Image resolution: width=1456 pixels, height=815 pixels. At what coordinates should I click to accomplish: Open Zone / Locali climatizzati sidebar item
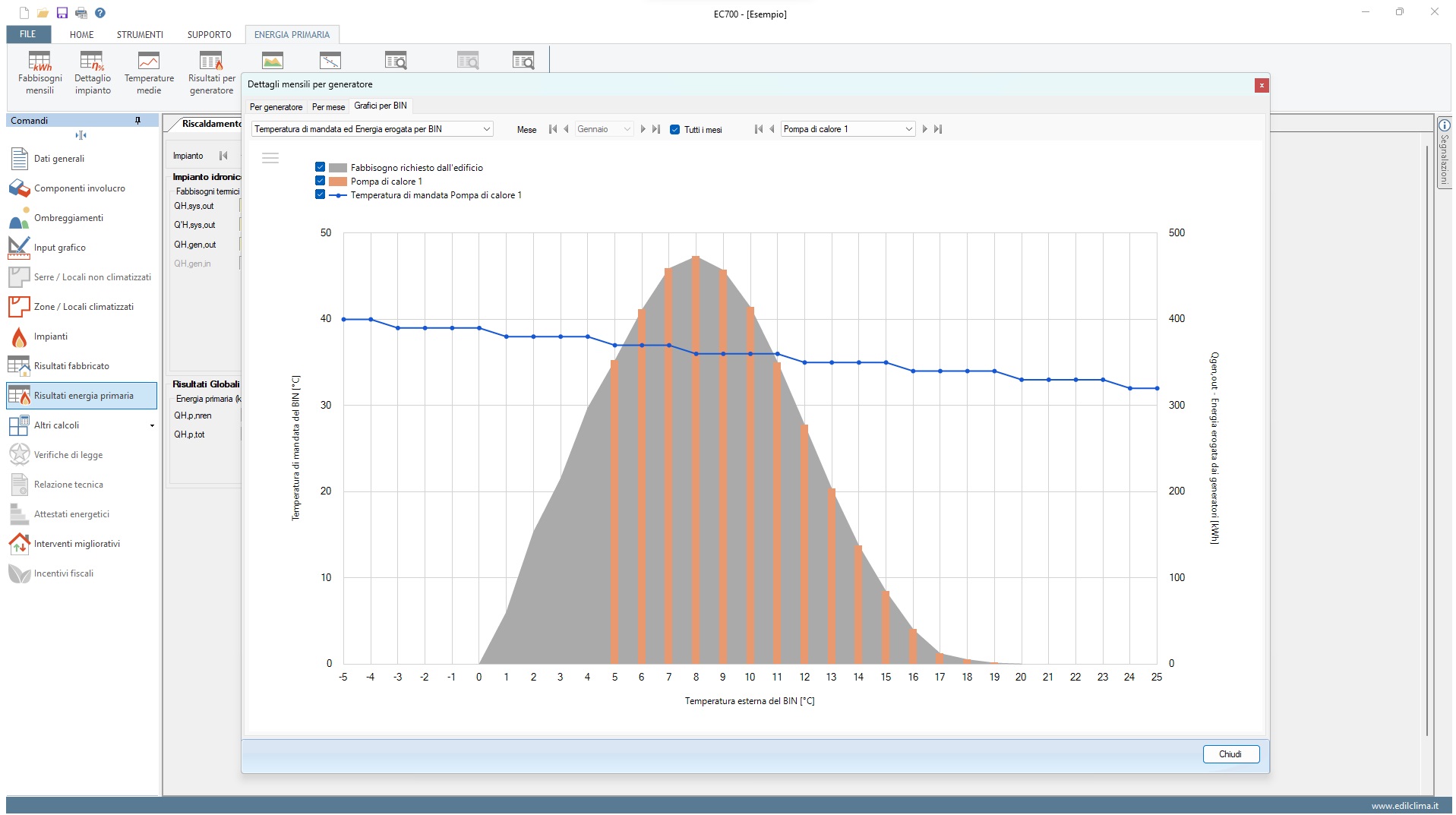pos(81,307)
